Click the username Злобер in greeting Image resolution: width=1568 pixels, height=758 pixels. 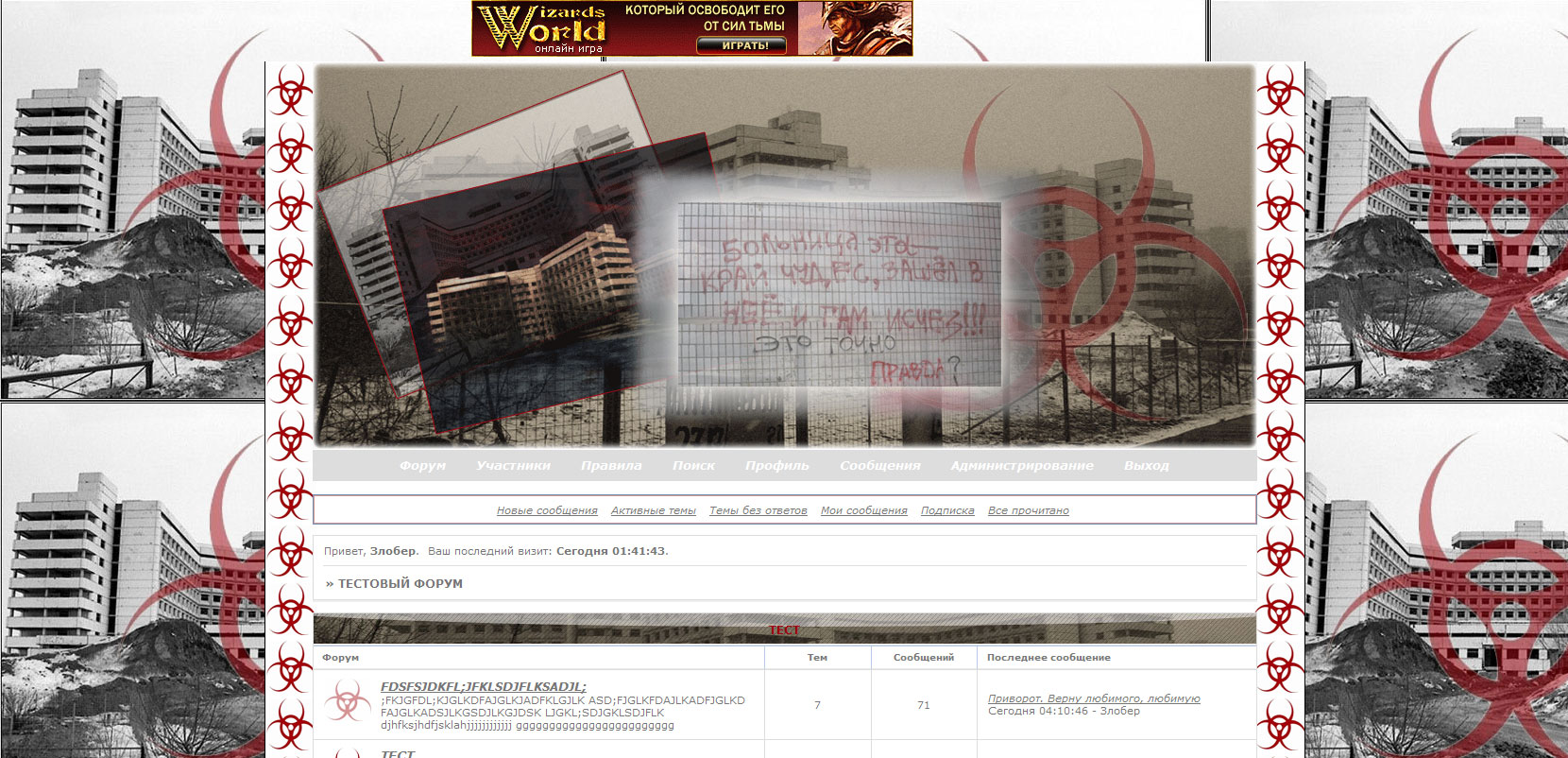pyautogui.click(x=393, y=551)
